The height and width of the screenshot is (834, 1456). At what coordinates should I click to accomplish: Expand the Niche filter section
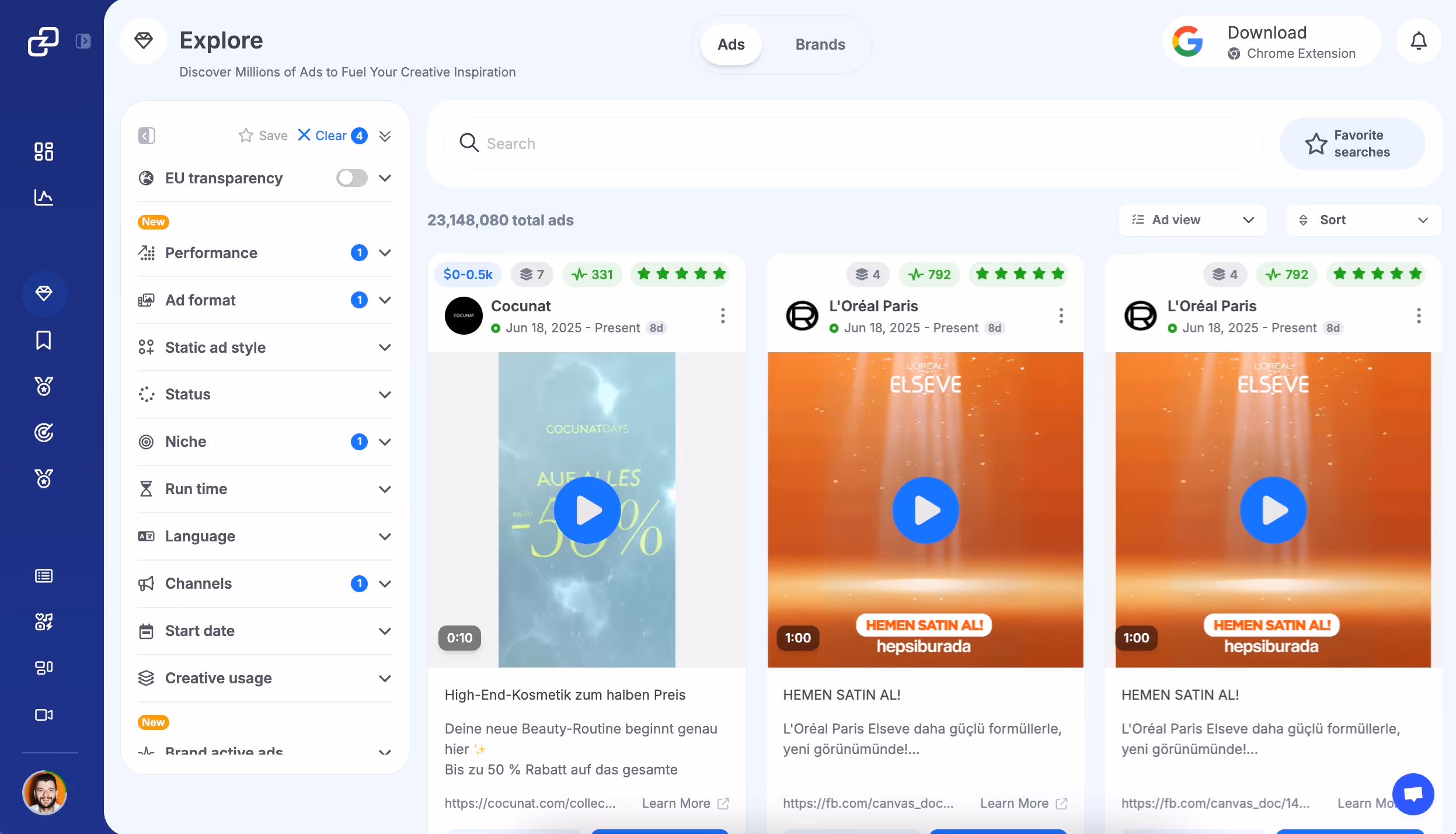385,442
